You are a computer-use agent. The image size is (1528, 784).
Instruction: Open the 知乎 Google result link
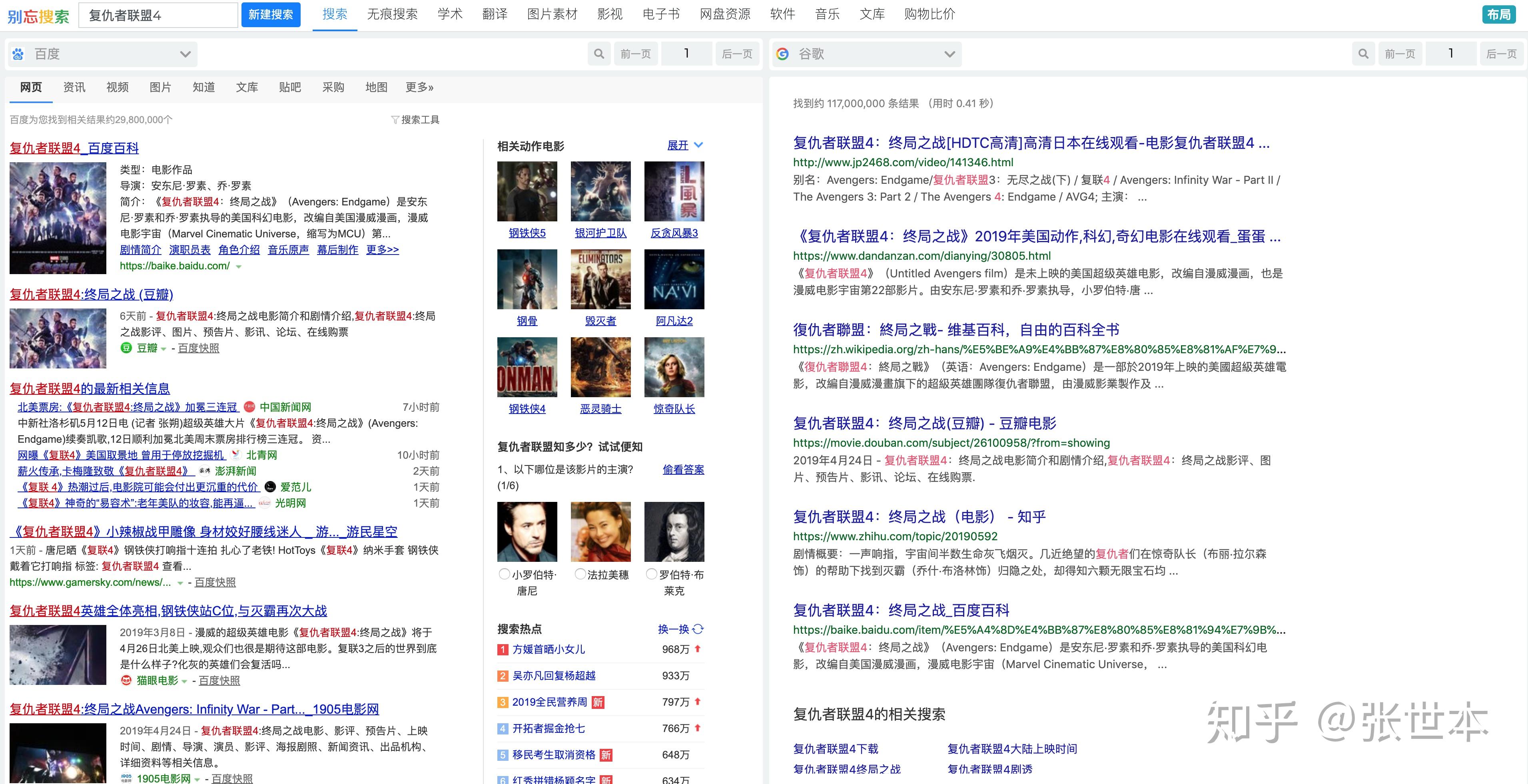point(919,517)
